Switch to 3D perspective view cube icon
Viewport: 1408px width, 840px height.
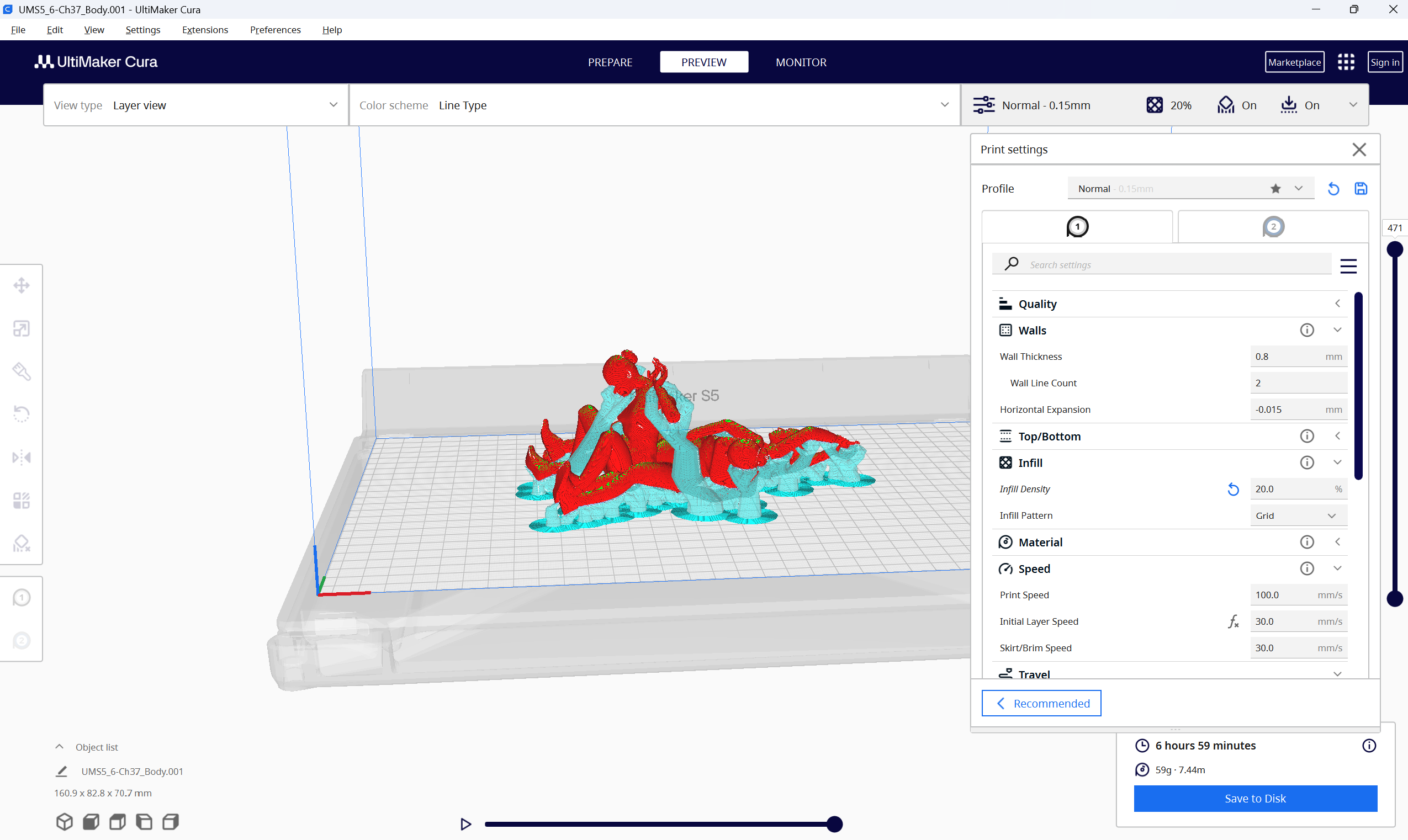coord(65,822)
